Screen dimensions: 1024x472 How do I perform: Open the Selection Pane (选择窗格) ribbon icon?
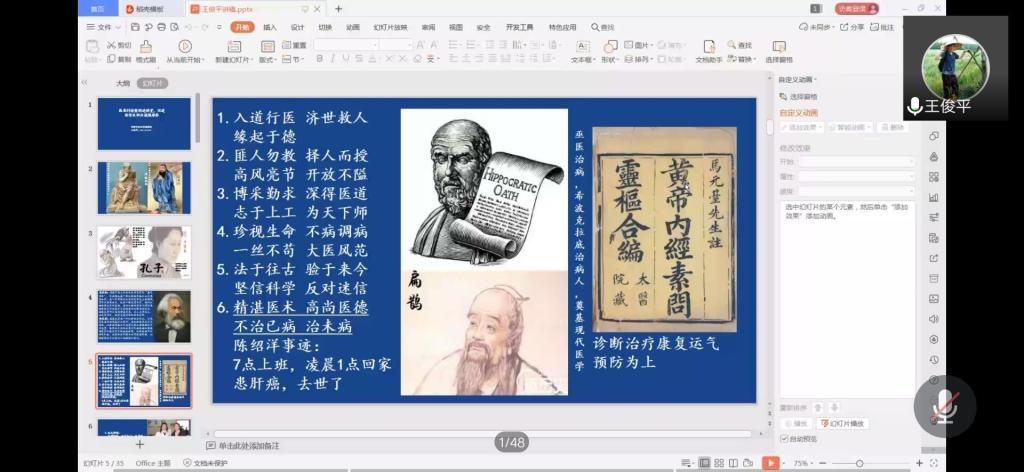pyautogui.click(x=778, y=46)
